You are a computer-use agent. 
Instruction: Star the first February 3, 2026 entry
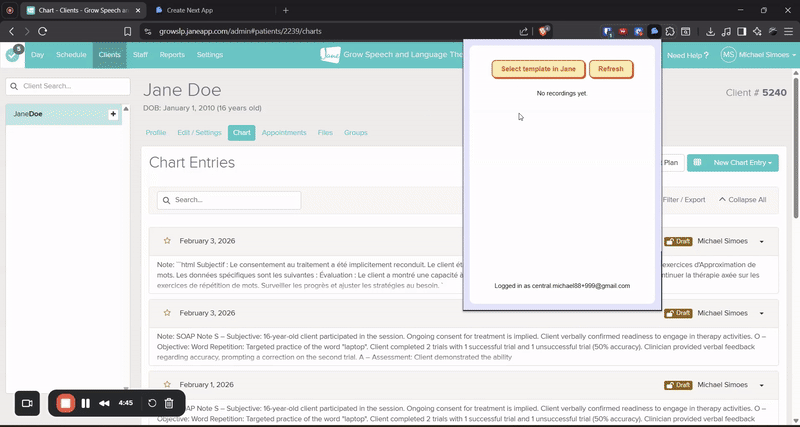[x=167, y=241]
